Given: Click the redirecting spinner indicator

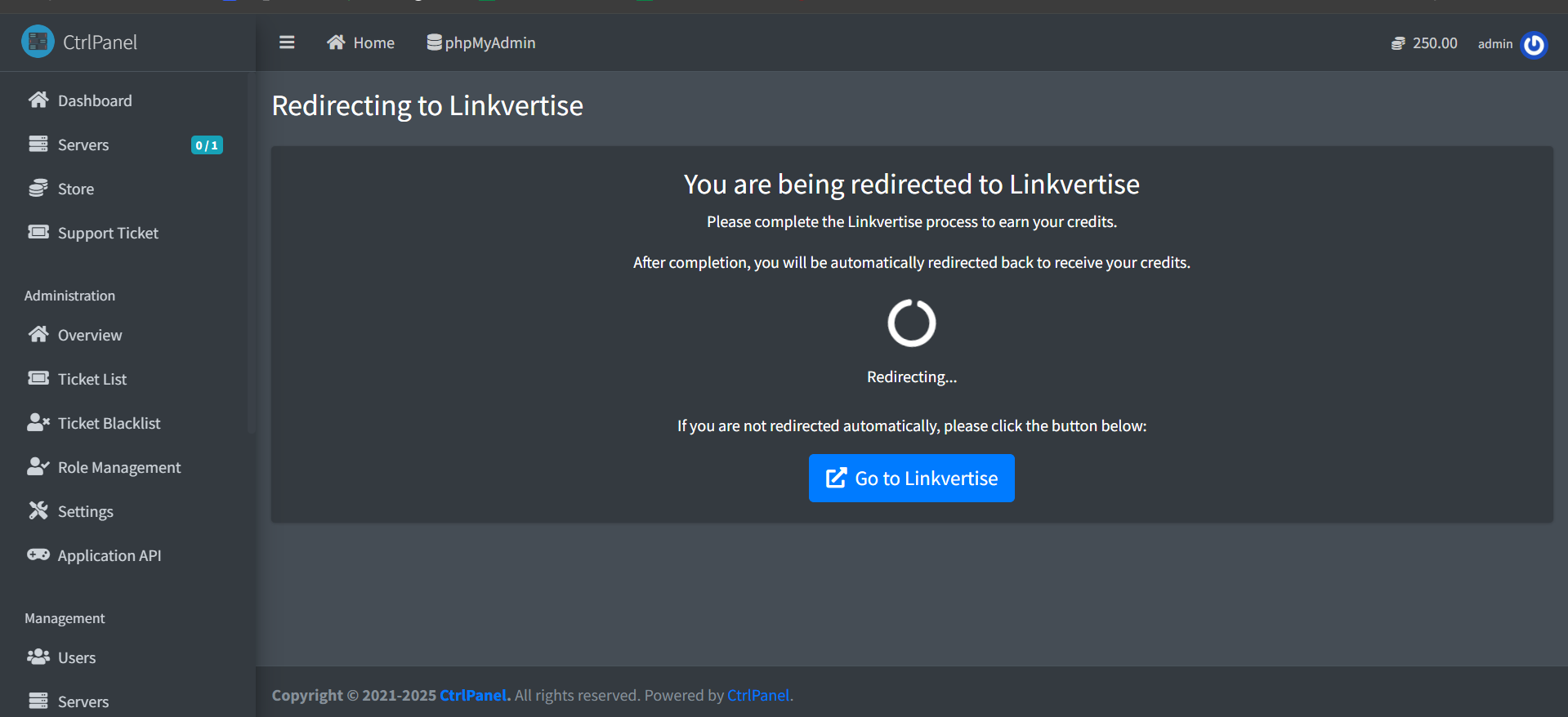Looking at the screenshot, I should [912, 323].
